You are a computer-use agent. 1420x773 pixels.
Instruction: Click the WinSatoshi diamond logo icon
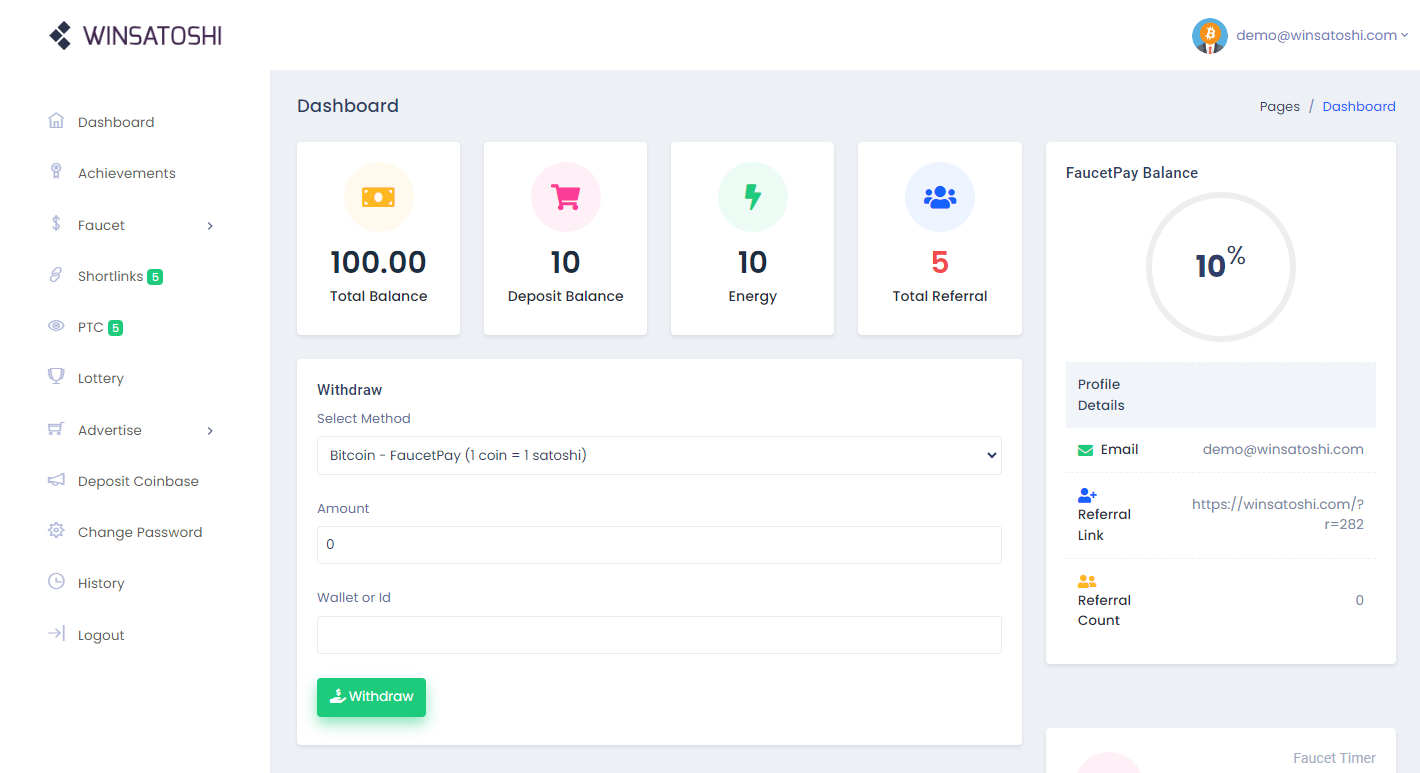coord(60,36)
